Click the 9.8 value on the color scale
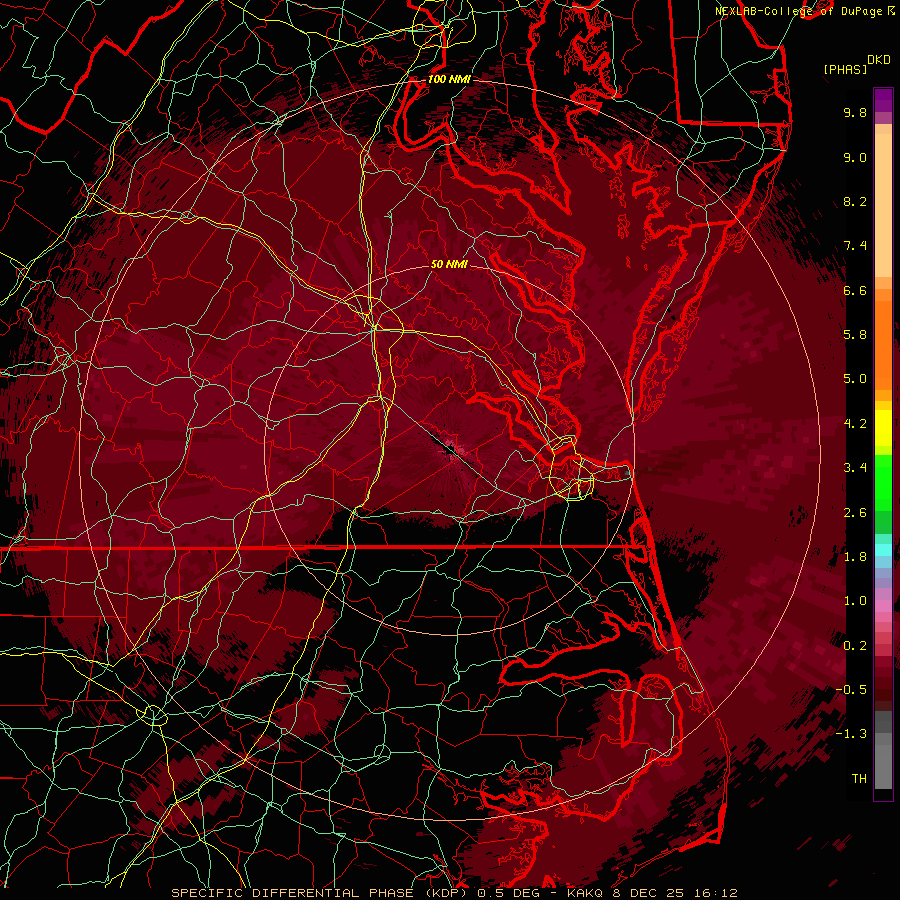The height and width of the screenshot is (900, 900). point(855,112)
